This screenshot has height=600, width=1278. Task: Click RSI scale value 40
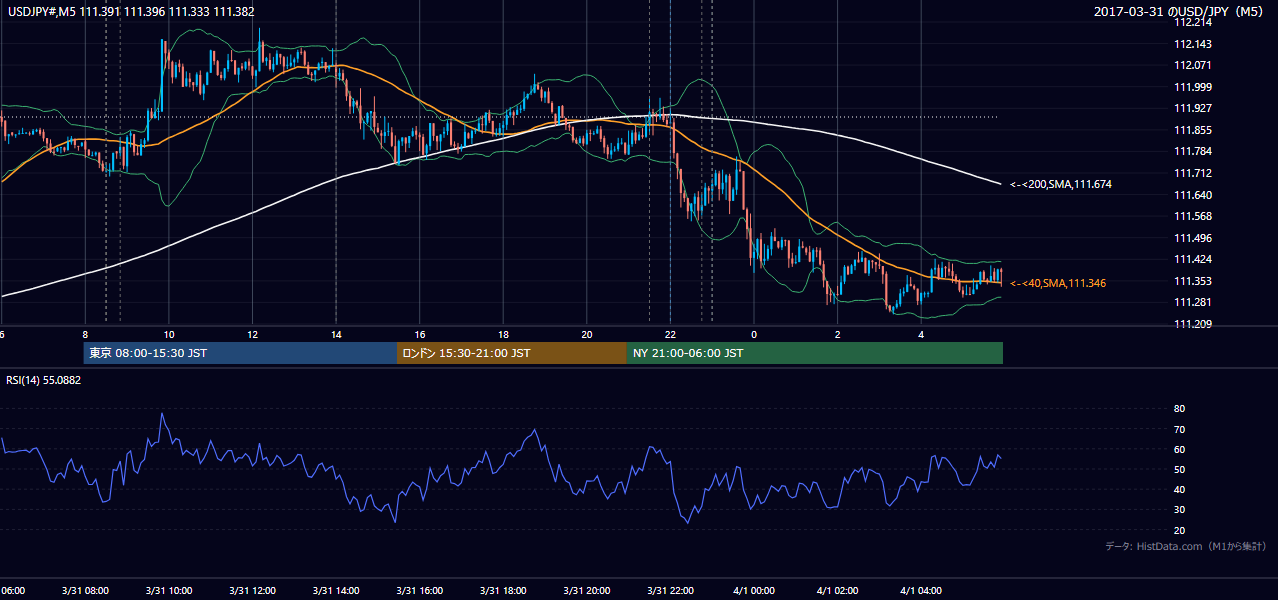point(1180,490)
